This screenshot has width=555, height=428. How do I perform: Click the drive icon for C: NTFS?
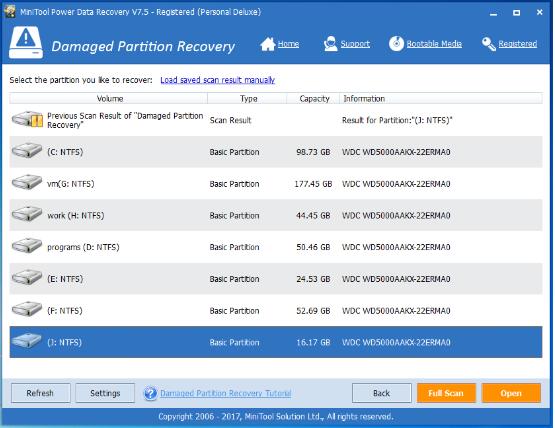pyautogui.click(x=27, y=151)
